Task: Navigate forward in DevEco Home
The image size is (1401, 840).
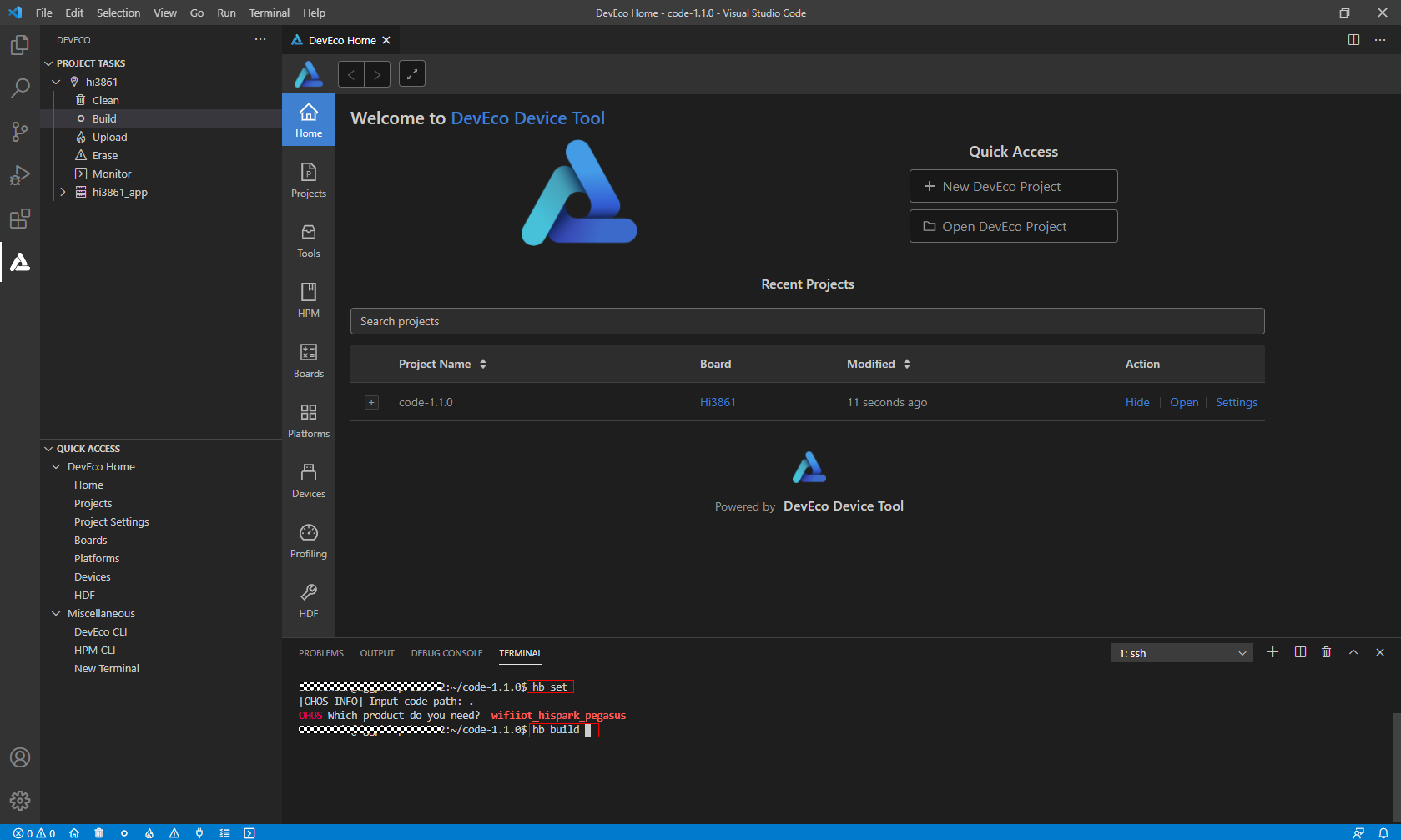Action: 377,74
